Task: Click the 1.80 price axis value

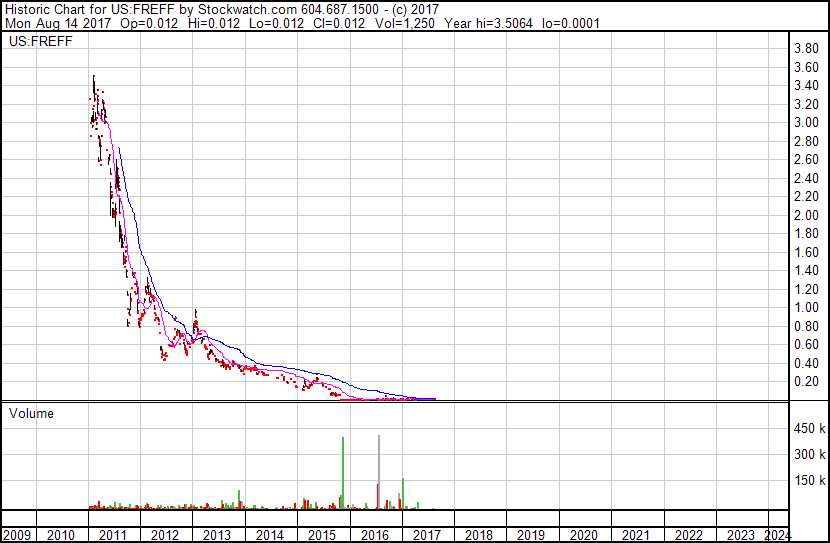Action: tap(806, 233)
